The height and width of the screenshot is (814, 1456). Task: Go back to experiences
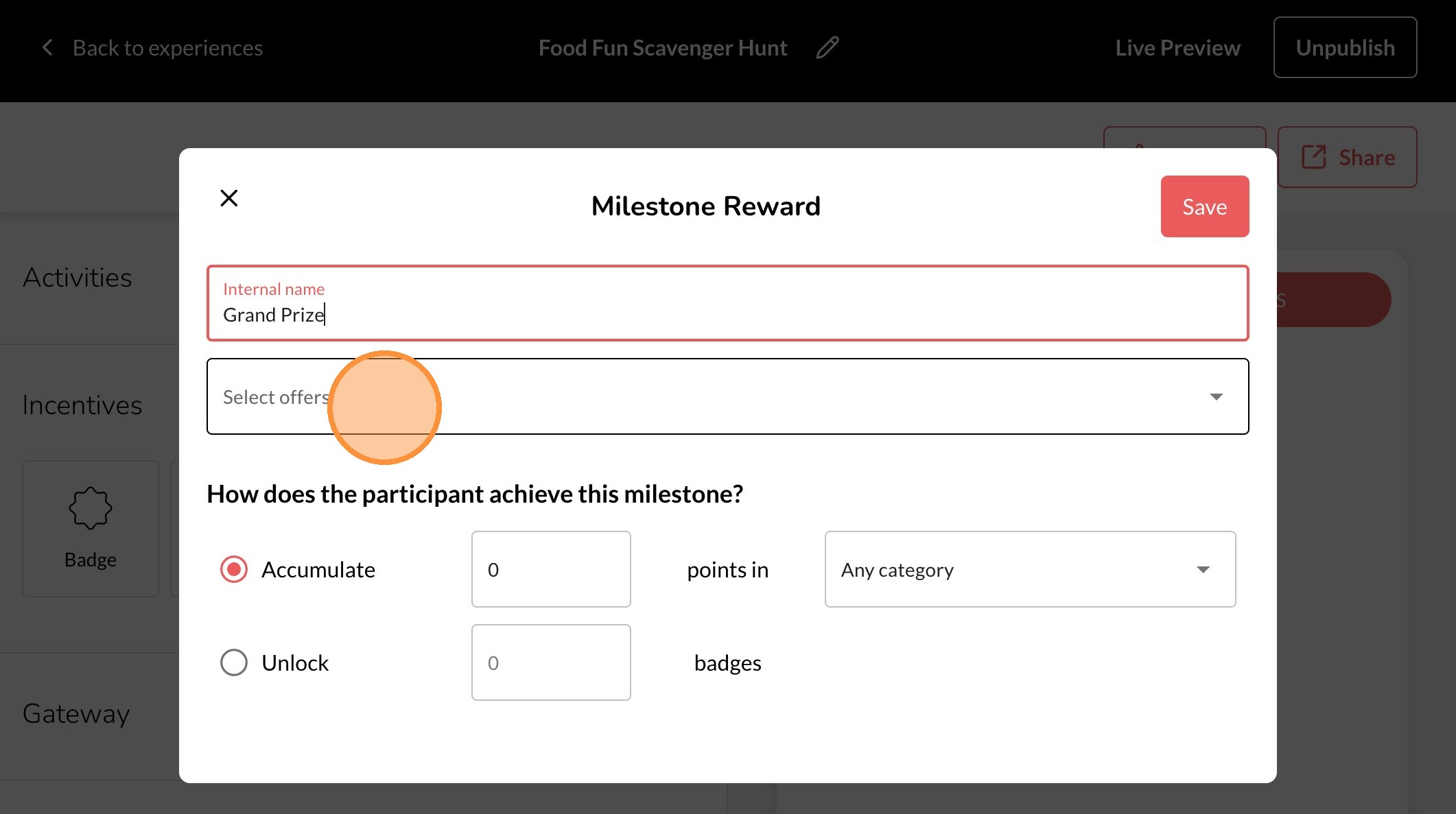(167, 48)
